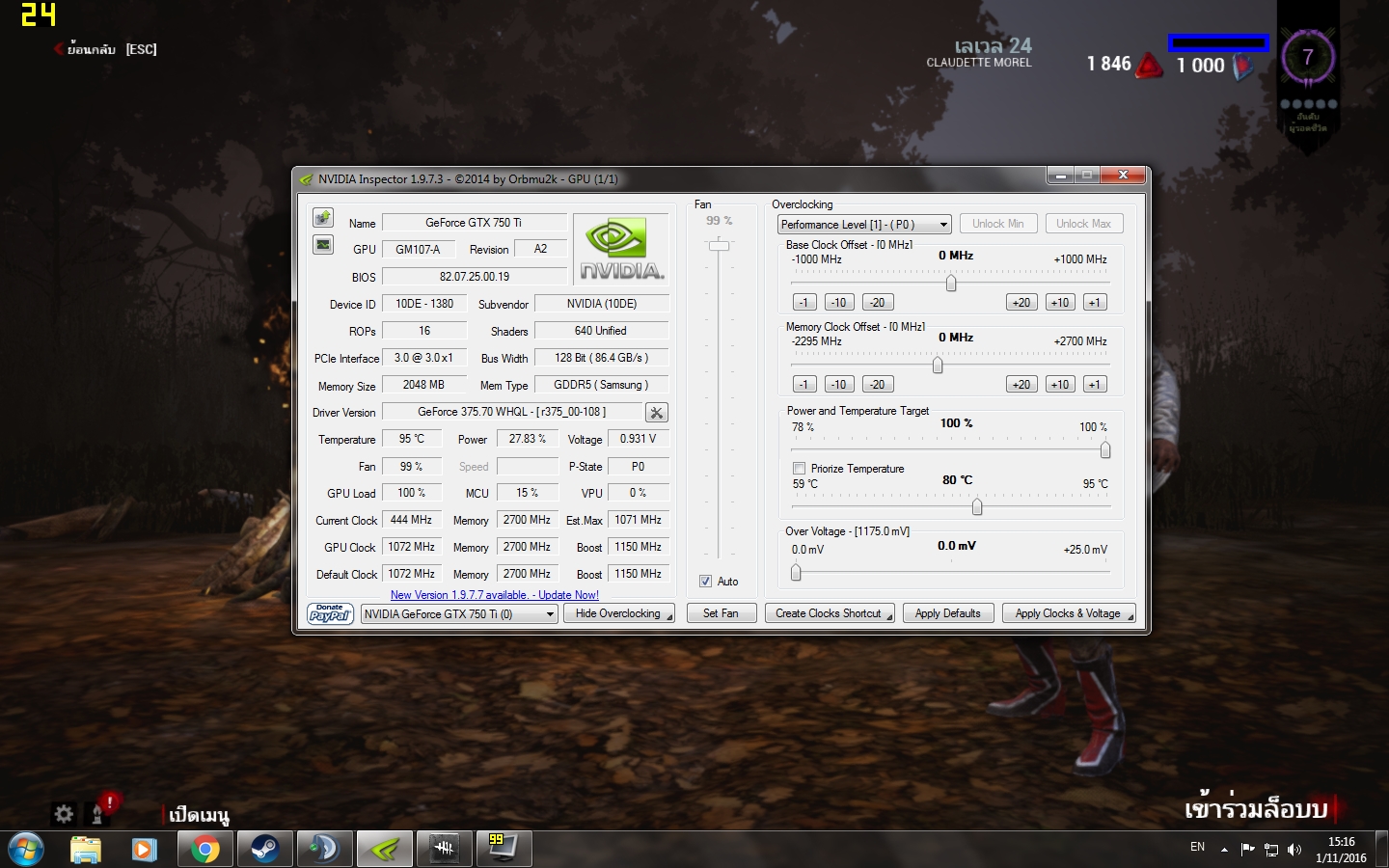Click the Name field GeForce GTX 750 Ti
This screenshot has width=1389, height=868.
475,223
